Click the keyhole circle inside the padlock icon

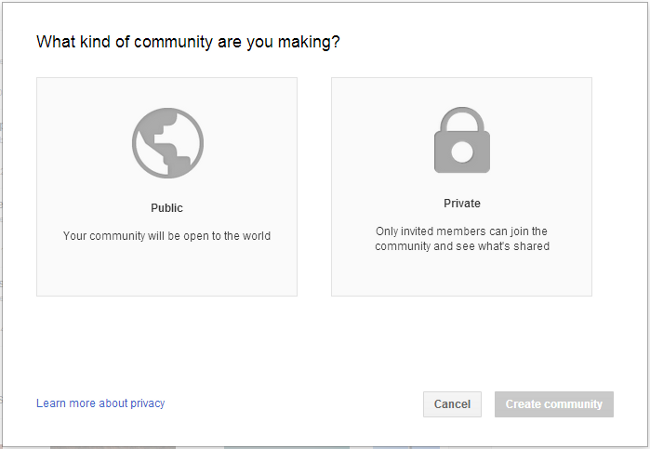[x=462, y=152]
